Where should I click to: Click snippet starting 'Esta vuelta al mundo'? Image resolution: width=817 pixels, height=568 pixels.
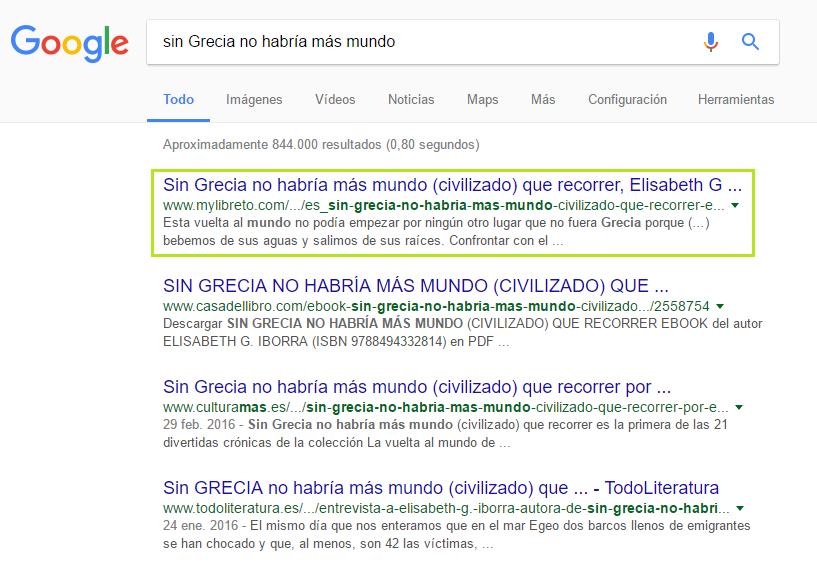(436, 232)
